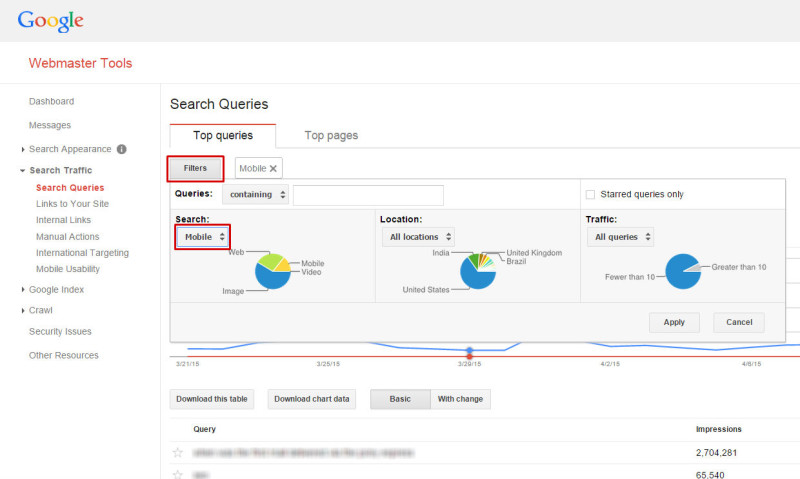800x479 pixels.
Task: Select Basic view mode
Action: coord(400,399)
